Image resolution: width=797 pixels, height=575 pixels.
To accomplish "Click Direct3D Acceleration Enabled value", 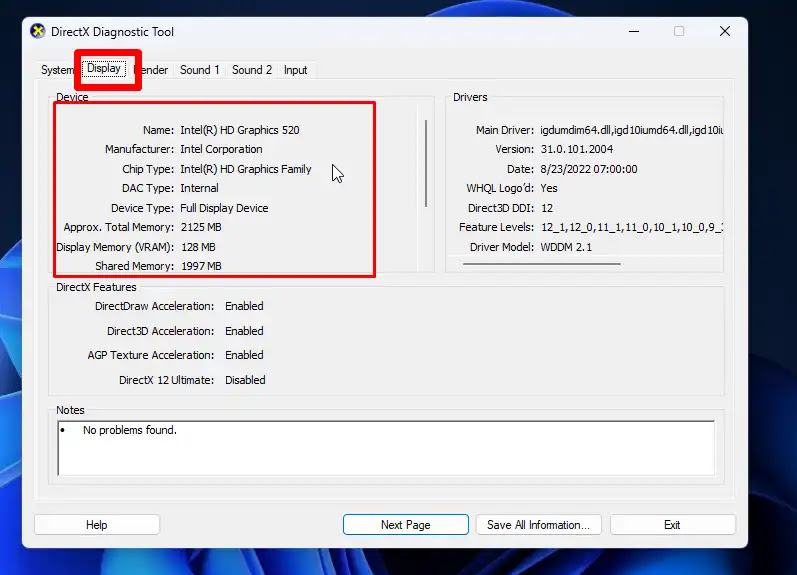I will point(244,331).
